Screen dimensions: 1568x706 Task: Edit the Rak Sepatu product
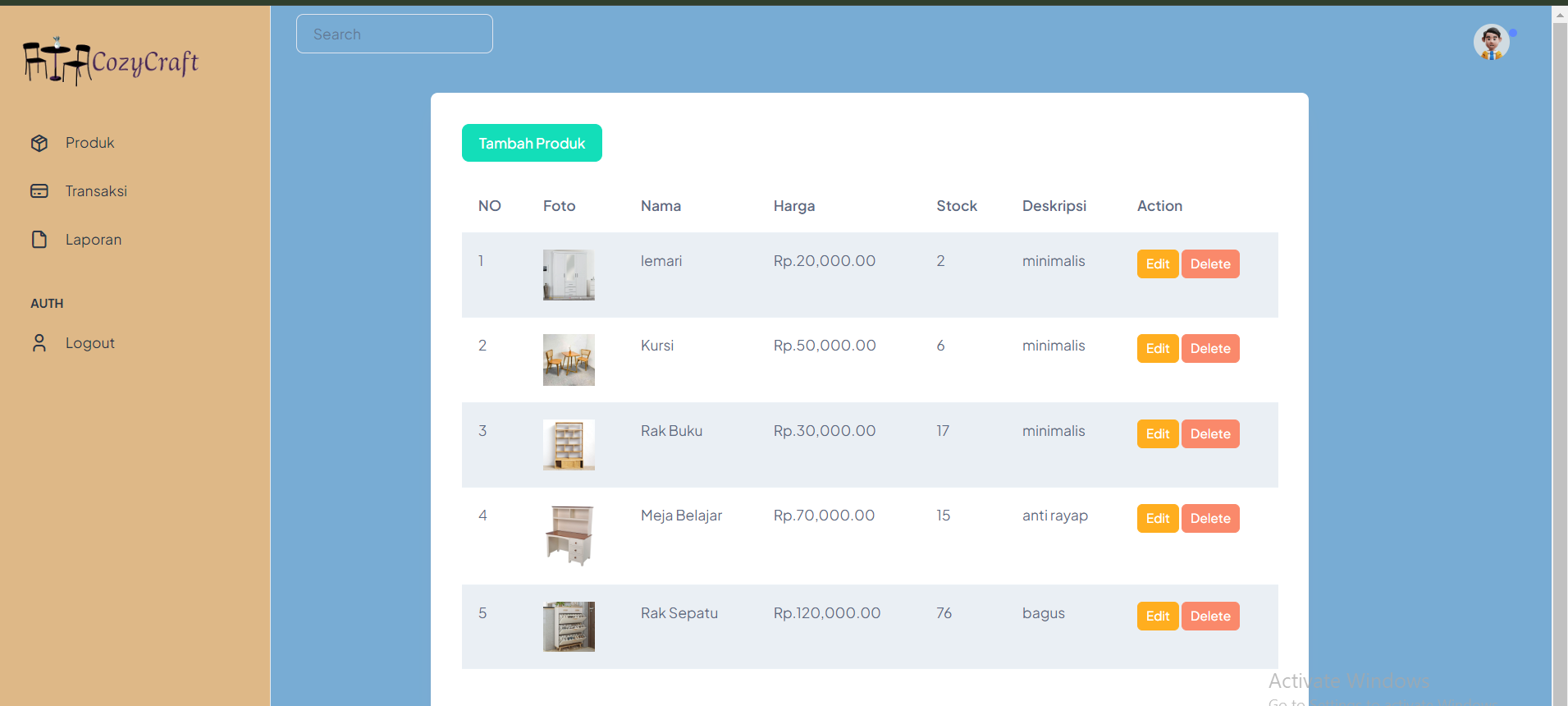1157,617
